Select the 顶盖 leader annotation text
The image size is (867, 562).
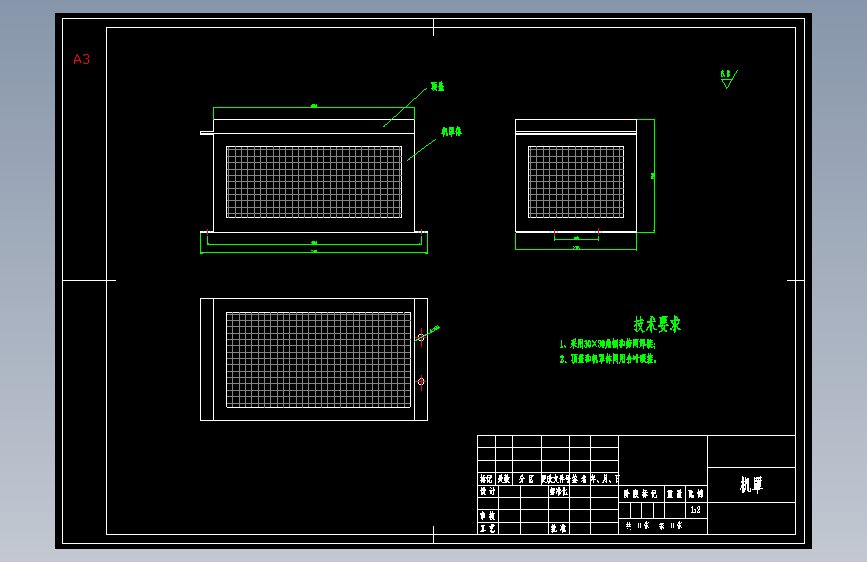(x=437, y=86)
